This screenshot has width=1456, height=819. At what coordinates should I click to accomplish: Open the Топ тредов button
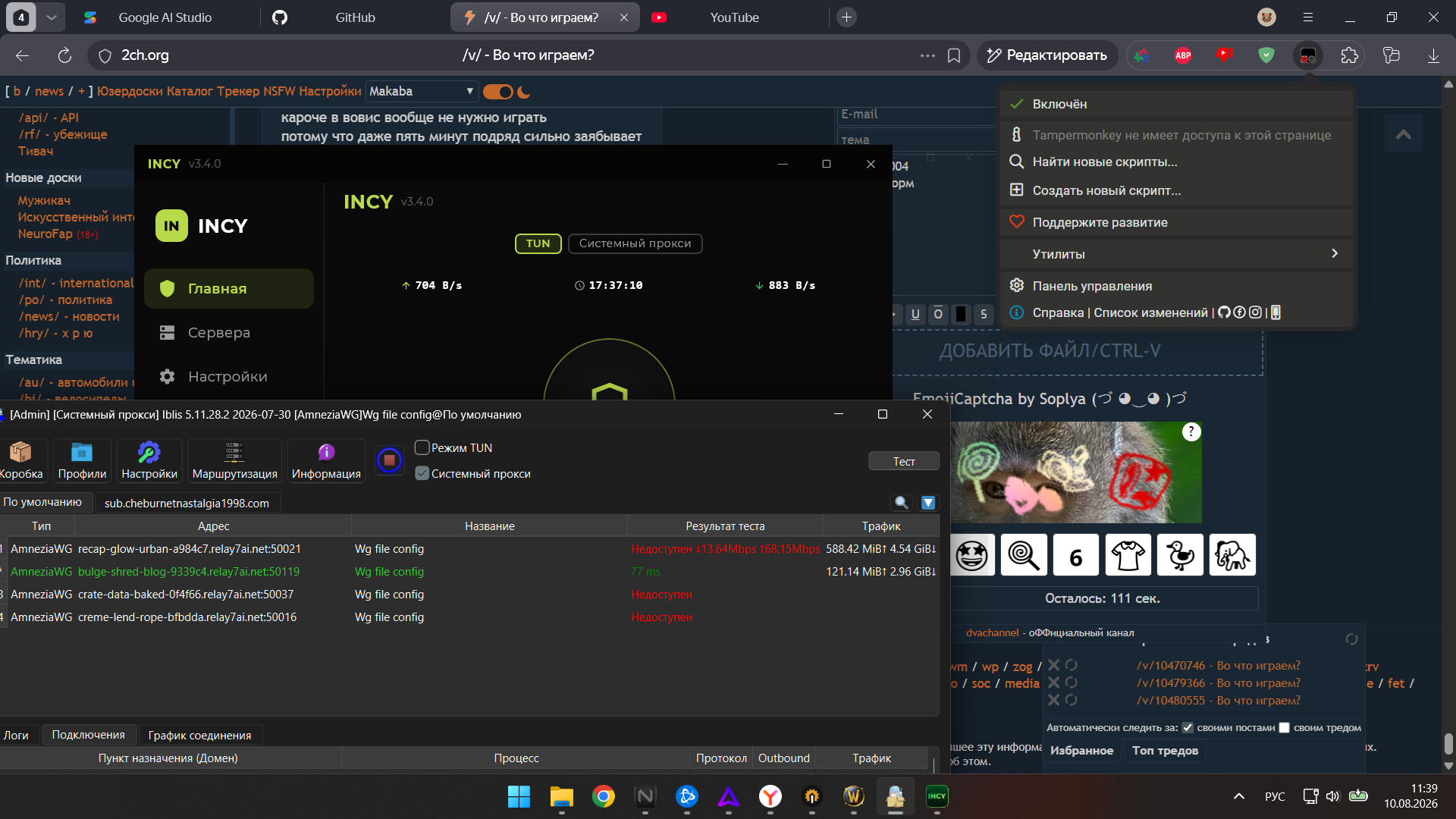1165,751
